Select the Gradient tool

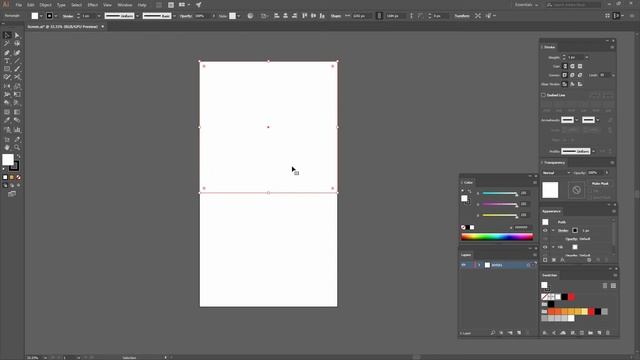17,112
